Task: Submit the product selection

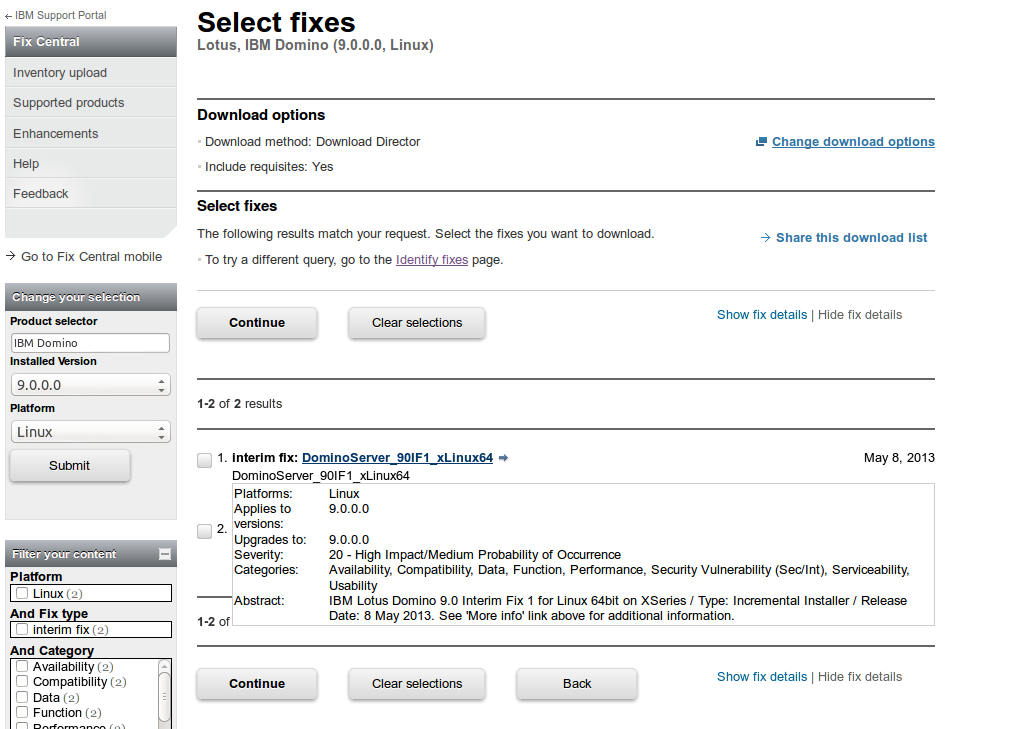Action: click(x=70, y=466)
